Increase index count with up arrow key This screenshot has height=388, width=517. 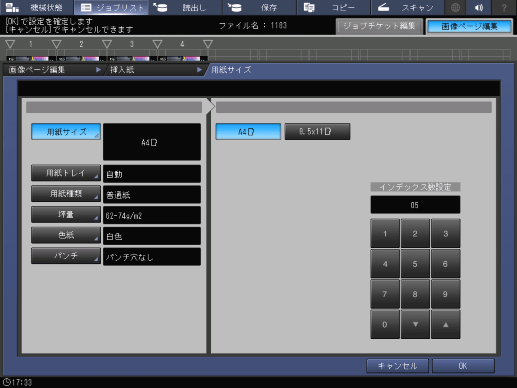click(x=445, y=324)
